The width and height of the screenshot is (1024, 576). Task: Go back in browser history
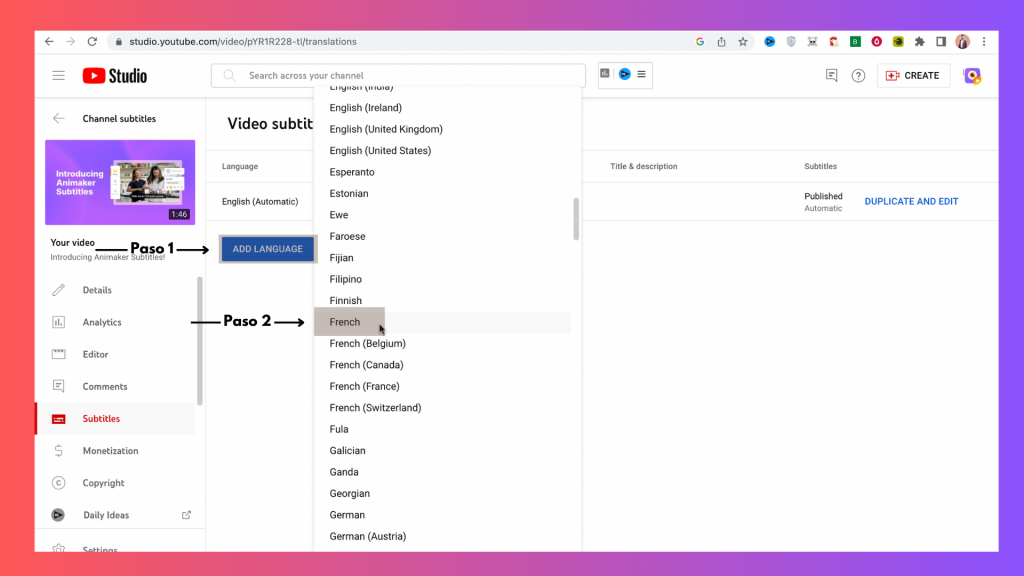click(x=49, y=41)
